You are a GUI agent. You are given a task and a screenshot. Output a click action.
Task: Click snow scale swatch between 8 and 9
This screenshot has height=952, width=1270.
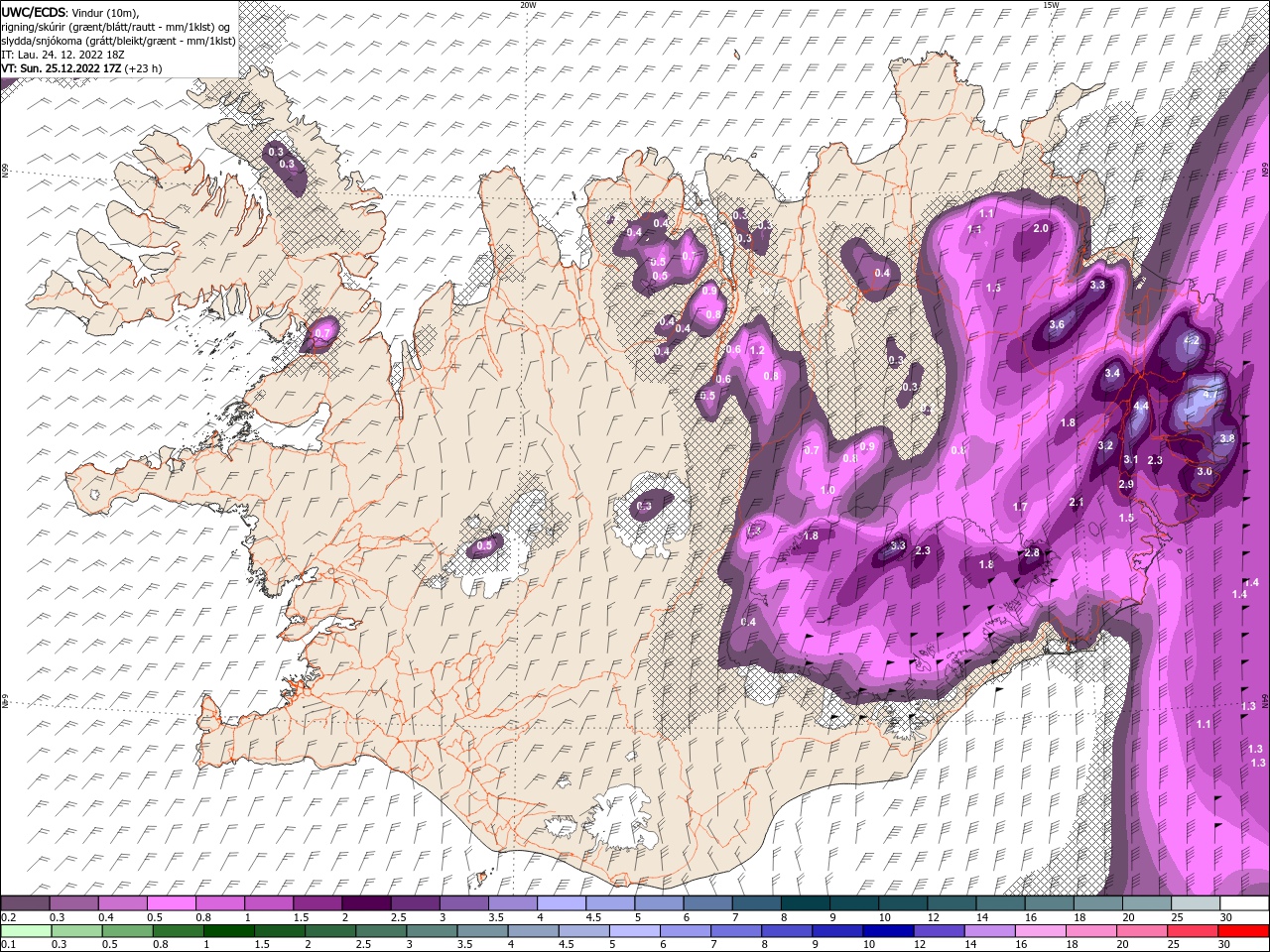point(805,903)
